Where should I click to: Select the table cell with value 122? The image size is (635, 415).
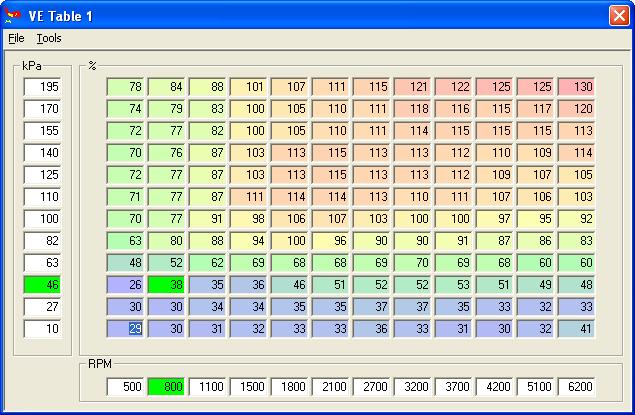[x=454, y=87]
